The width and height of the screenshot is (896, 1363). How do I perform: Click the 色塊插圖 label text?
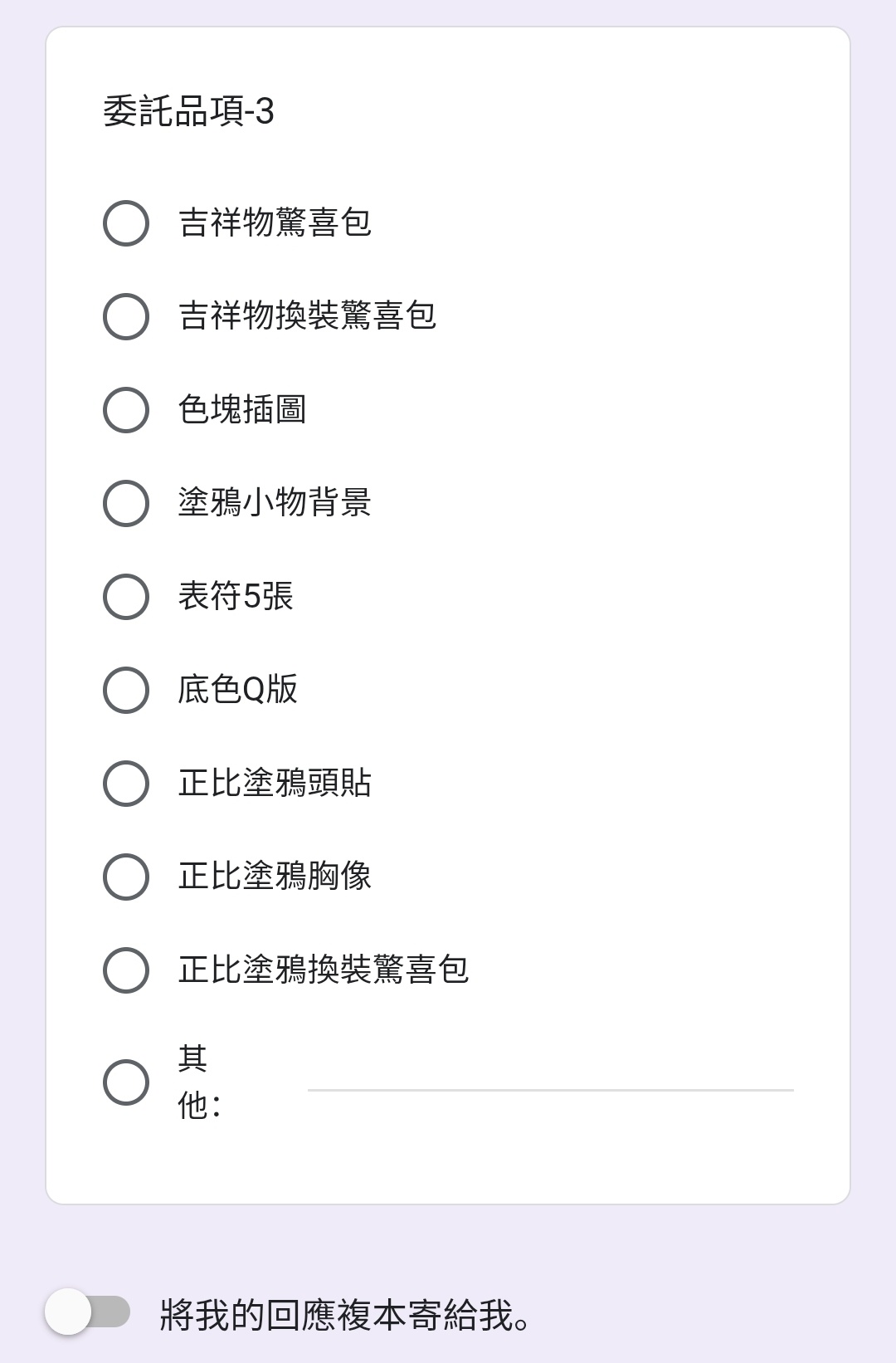pyautogui.click(x=242, y=409)
